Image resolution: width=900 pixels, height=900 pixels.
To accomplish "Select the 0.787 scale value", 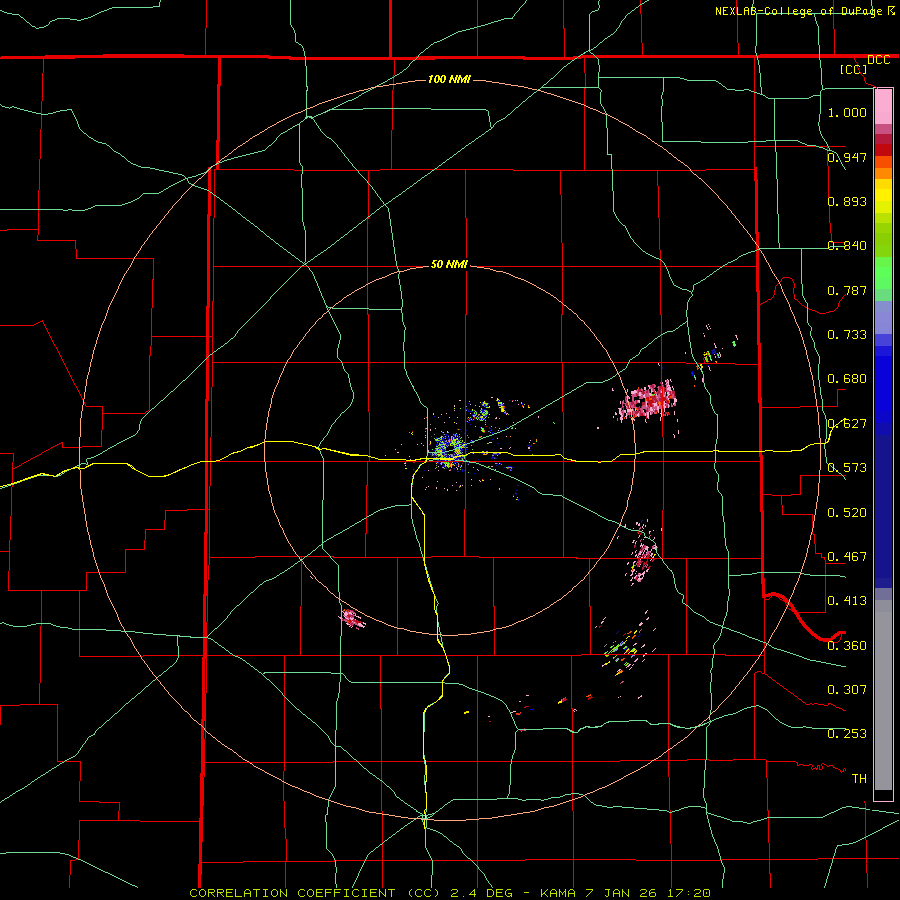I will [847, 290].
